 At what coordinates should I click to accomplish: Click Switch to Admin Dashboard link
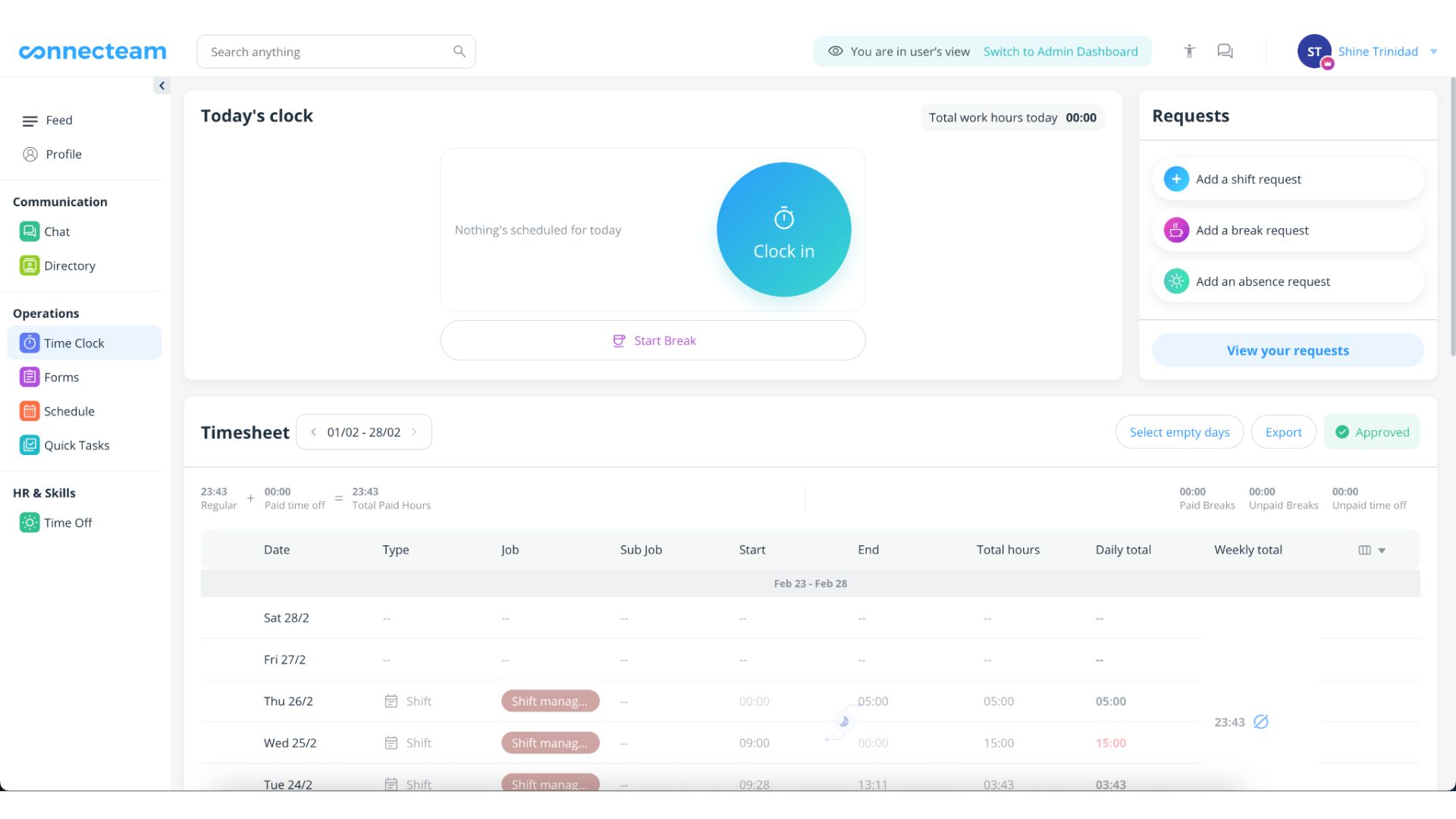point(1060,52)
